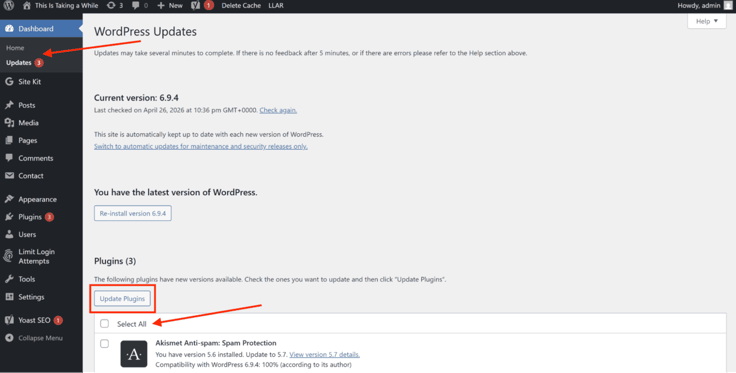Image resolution: width=736 pixels, height=373 pixels.
Task: Click the Appearance paintbrush icon
Action: point(9,199)
